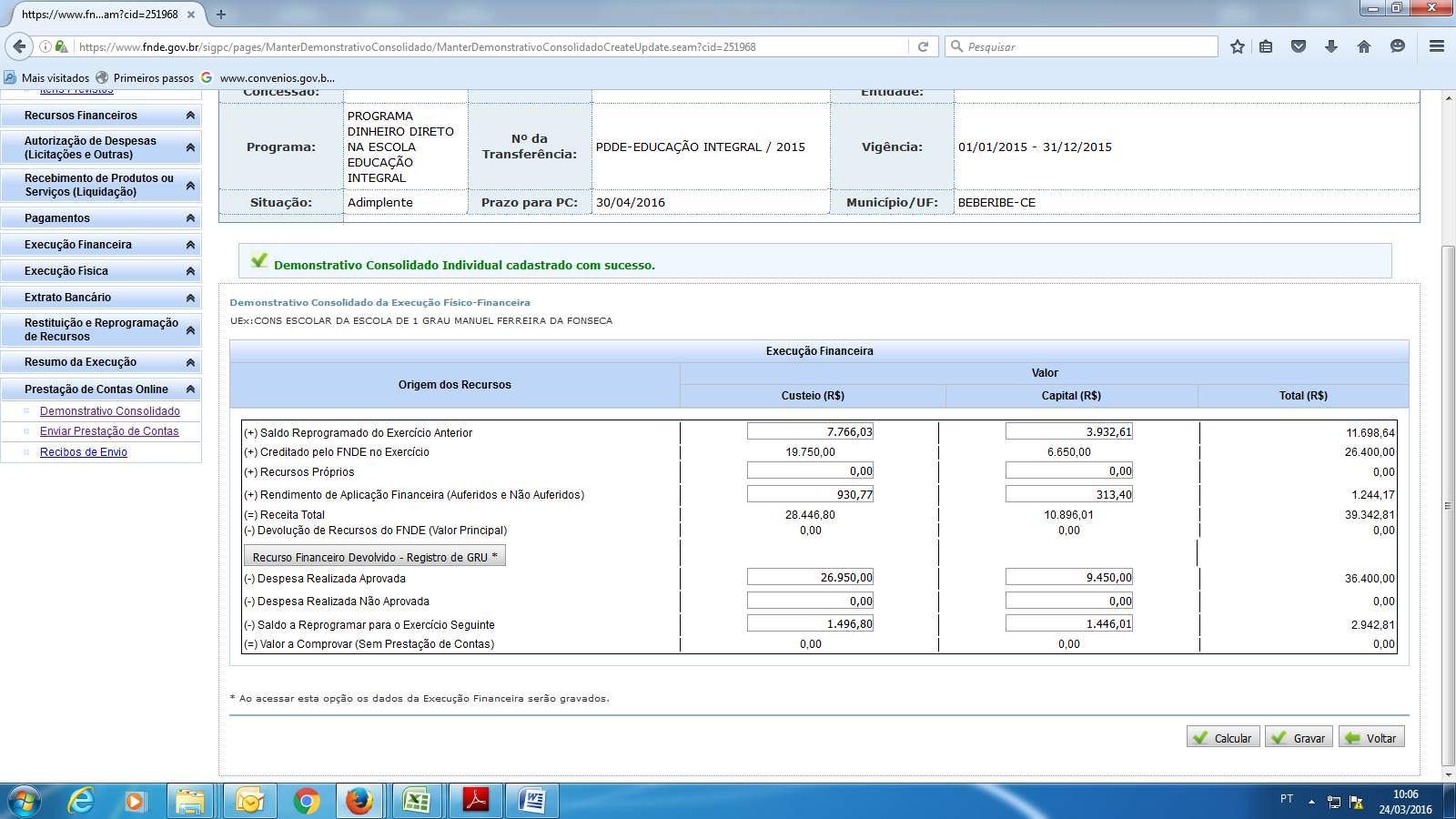Open the Firefox hamburger menu
Image resolution: width=1456 pixels, height=819 pixels.
coord(1436,46)
